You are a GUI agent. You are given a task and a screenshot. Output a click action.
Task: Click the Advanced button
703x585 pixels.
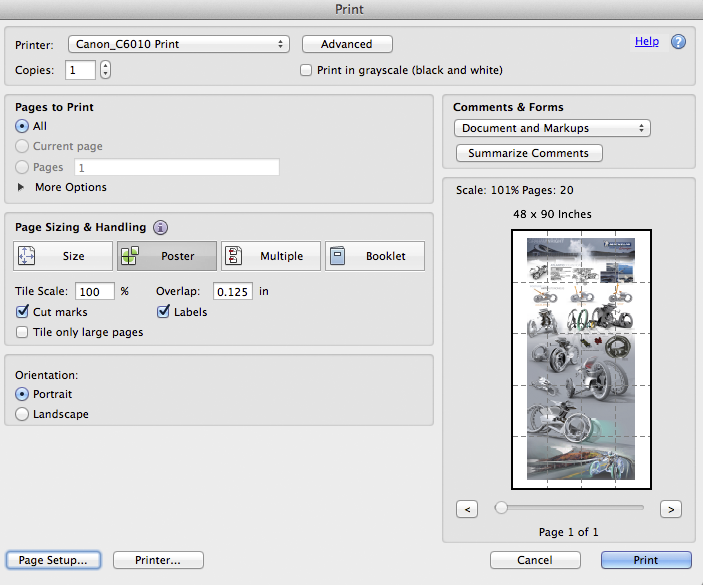(x=347, y=44)
